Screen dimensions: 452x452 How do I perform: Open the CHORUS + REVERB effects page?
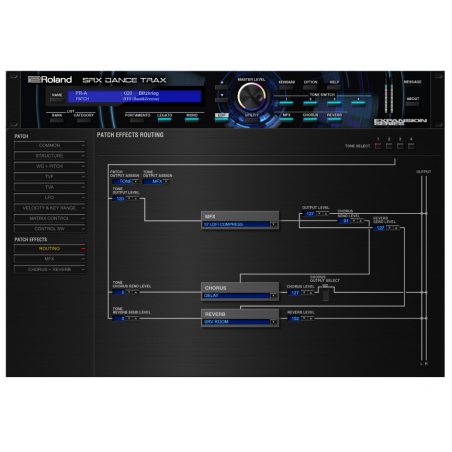click(x=50, y=269)
